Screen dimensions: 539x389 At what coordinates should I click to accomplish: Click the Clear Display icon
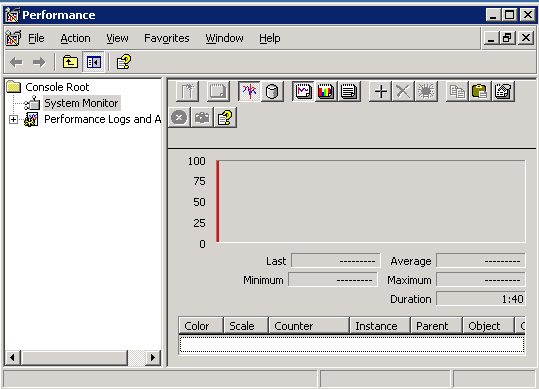[x=218, y=91]
